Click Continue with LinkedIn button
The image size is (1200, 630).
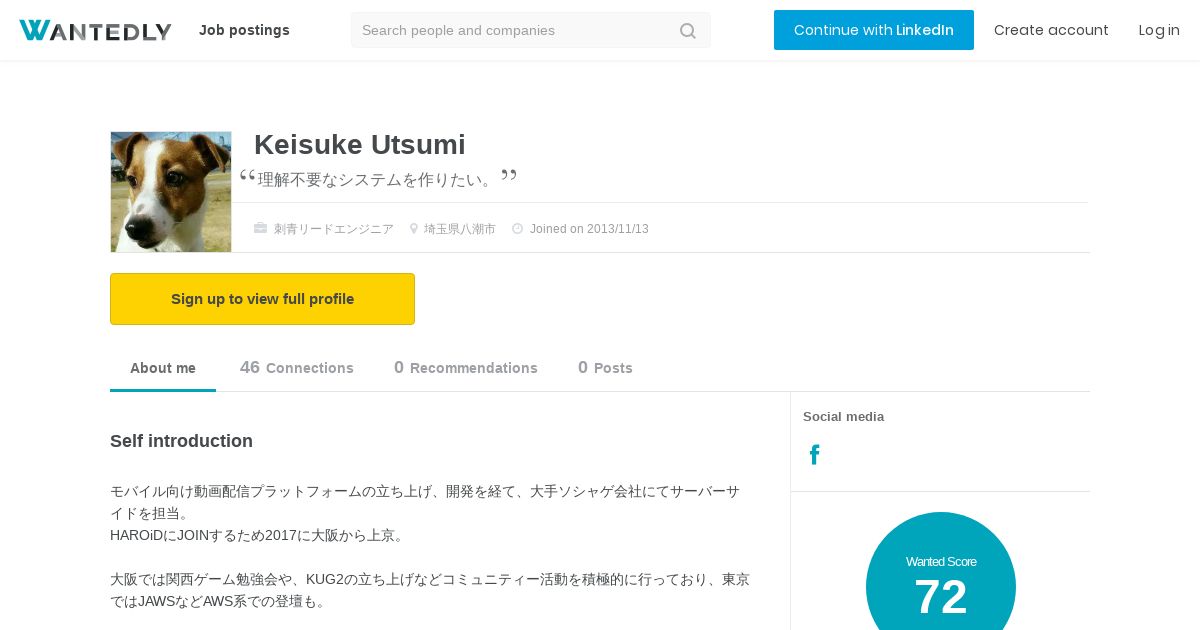pos(874,30)
